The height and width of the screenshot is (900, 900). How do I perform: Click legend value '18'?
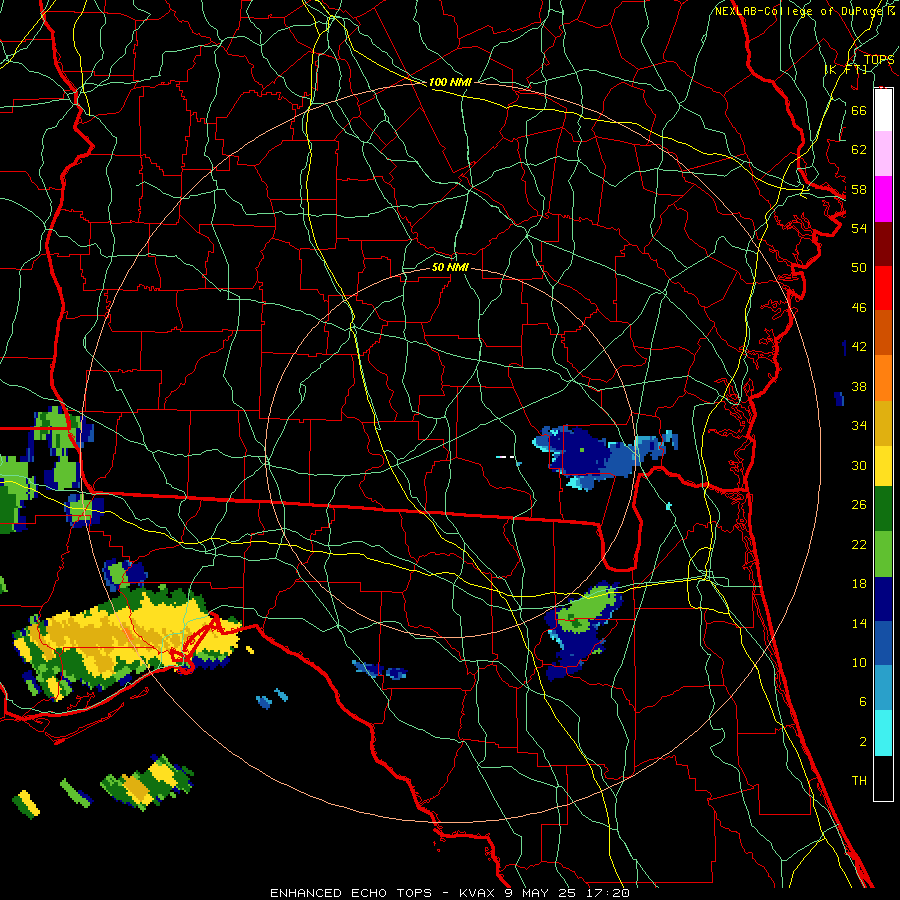[x=859, y=584]
